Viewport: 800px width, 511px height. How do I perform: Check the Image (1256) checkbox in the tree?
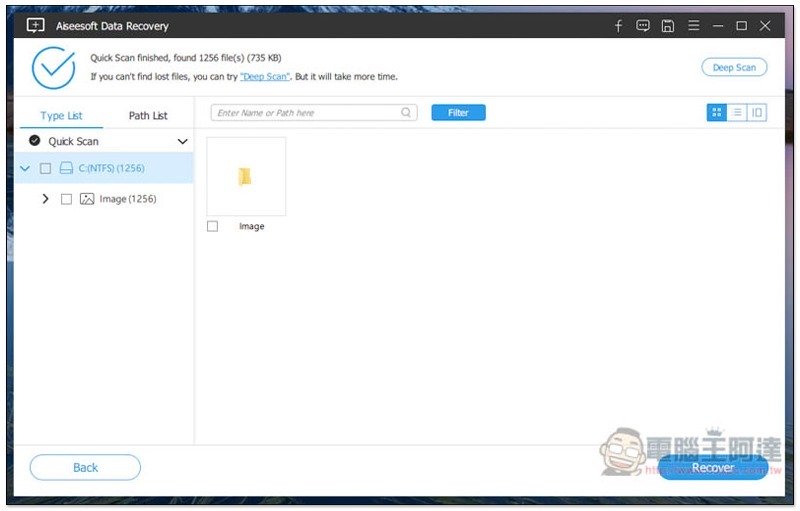[66, 199]
